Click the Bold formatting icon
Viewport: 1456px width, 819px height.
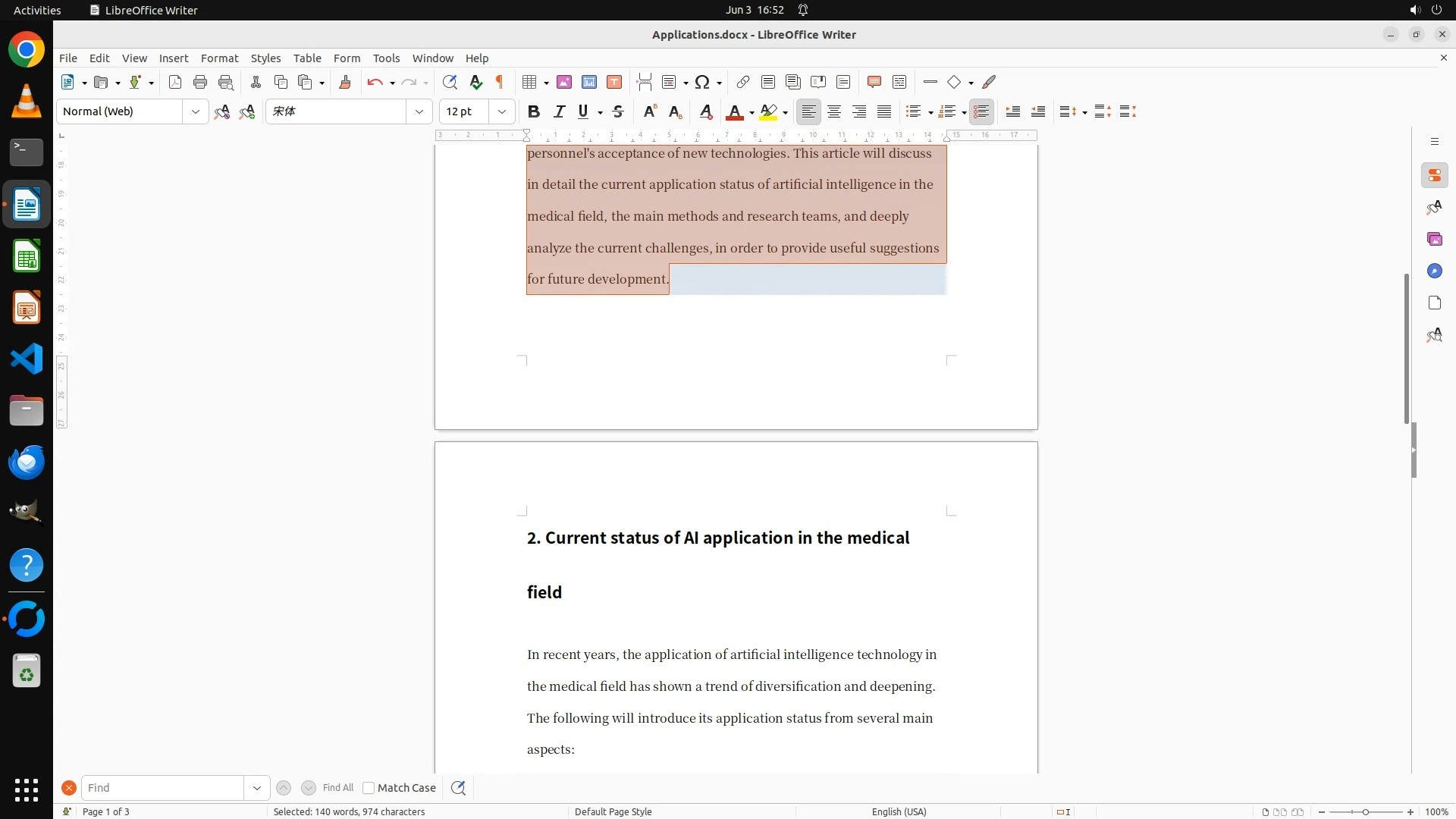pos(534,111)
